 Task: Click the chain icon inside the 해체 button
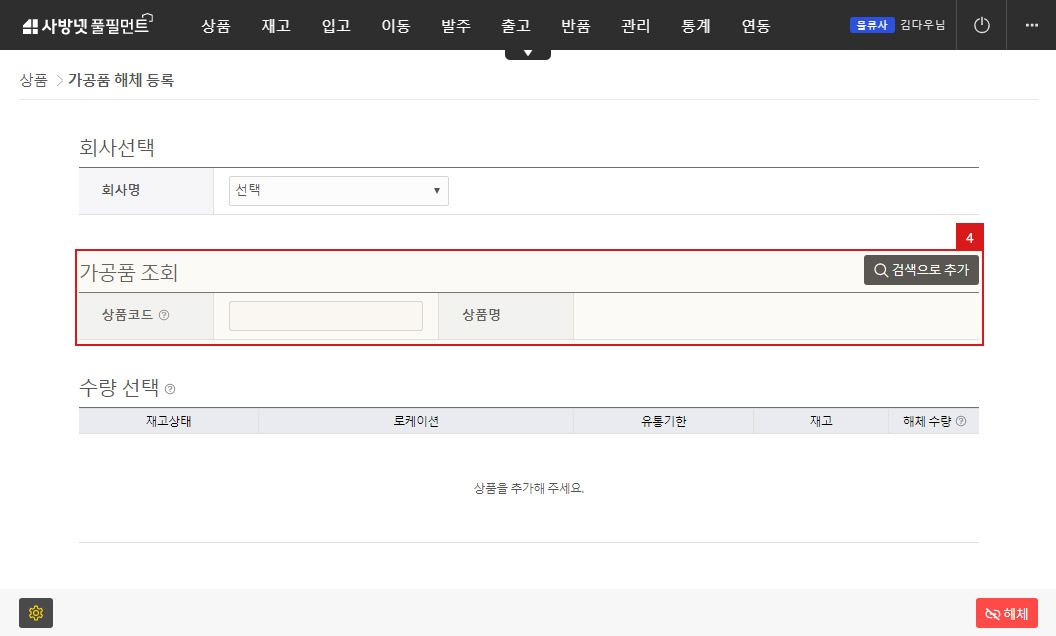993,613
